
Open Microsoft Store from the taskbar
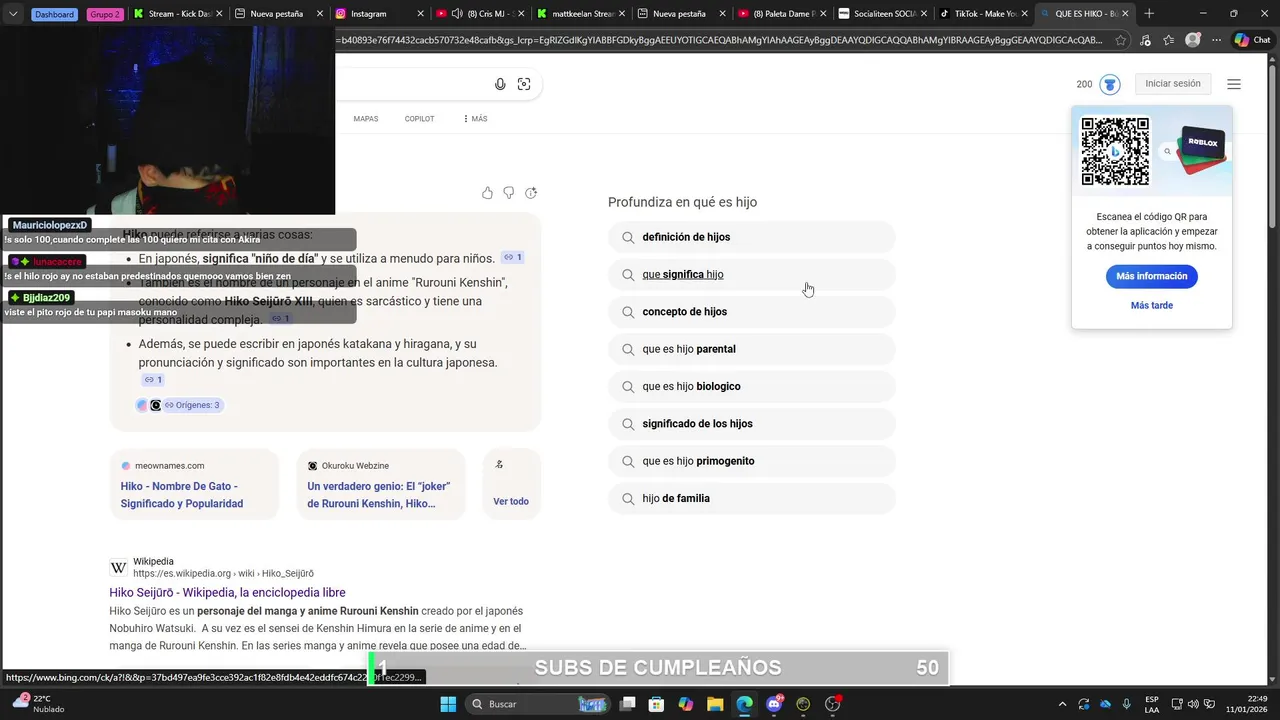657,704
